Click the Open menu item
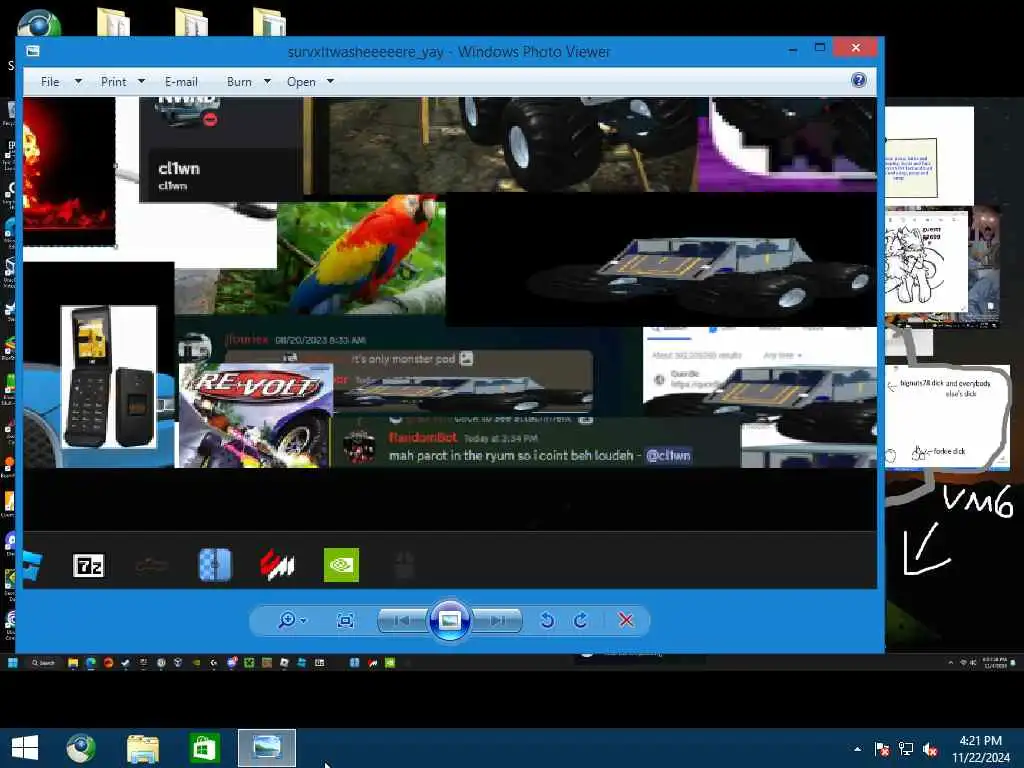 pyautogui.click(x=301, y=82)
